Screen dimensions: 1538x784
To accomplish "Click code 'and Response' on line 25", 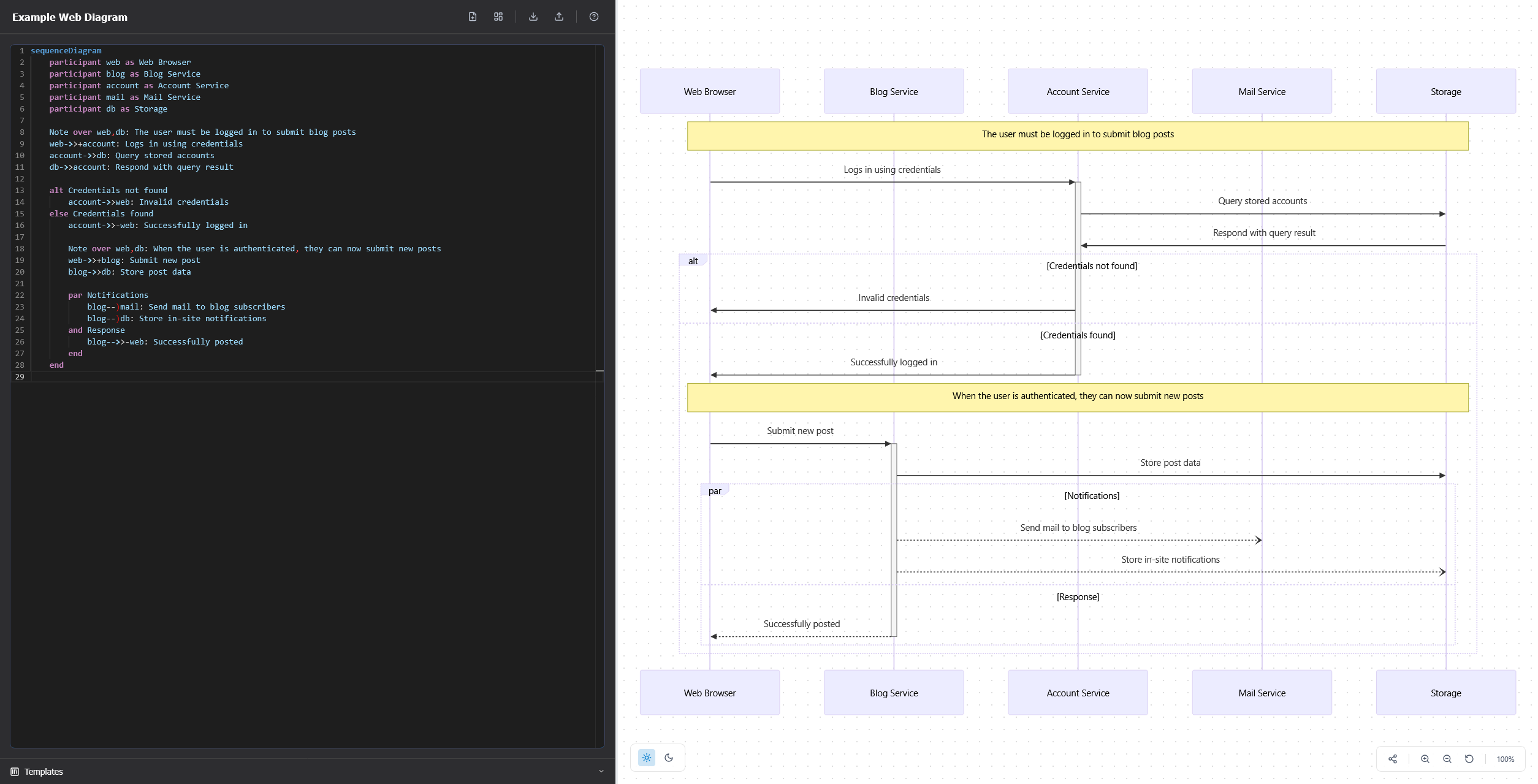I will pyautogui.click(x=96, y=330).
